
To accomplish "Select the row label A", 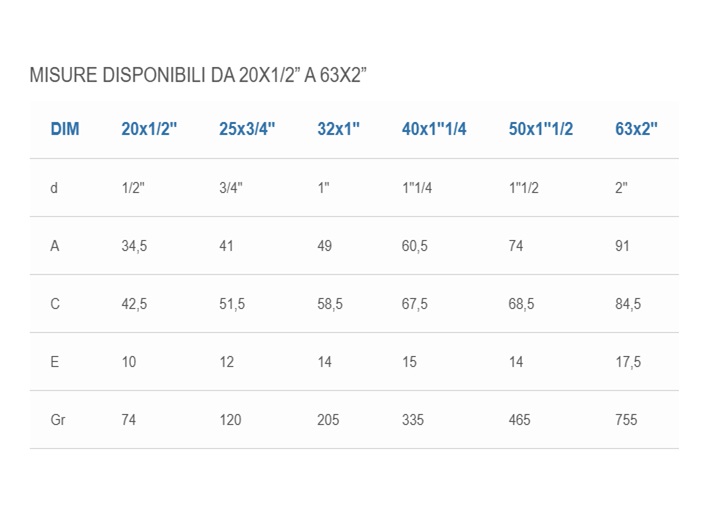I will (x=55, y=246).
